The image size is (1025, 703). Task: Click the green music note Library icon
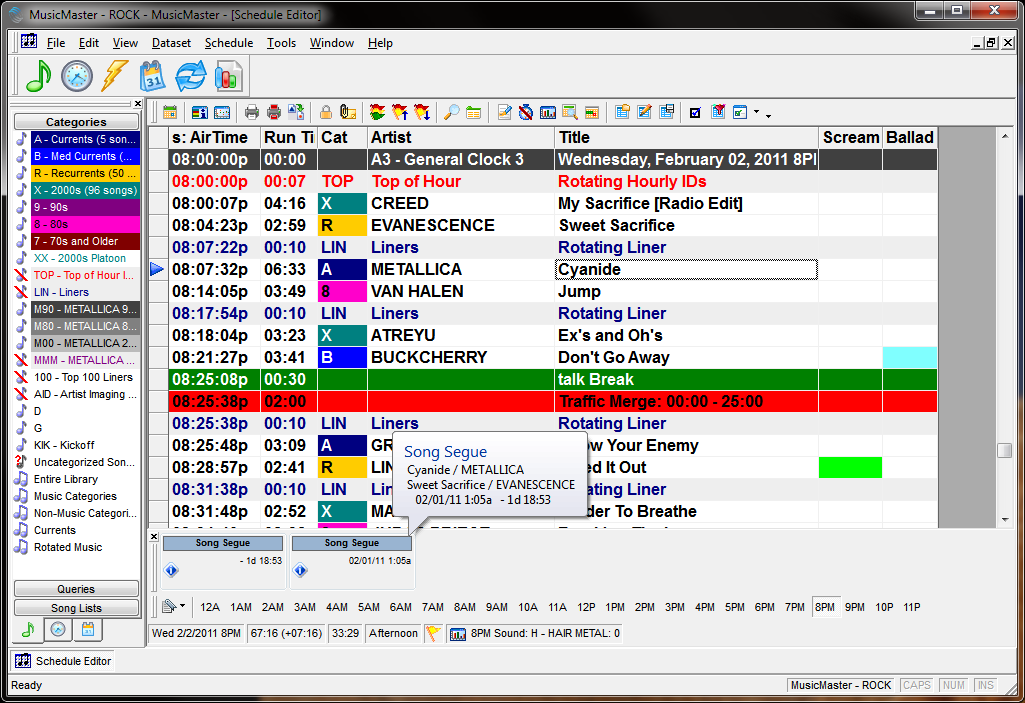[38, 77]
